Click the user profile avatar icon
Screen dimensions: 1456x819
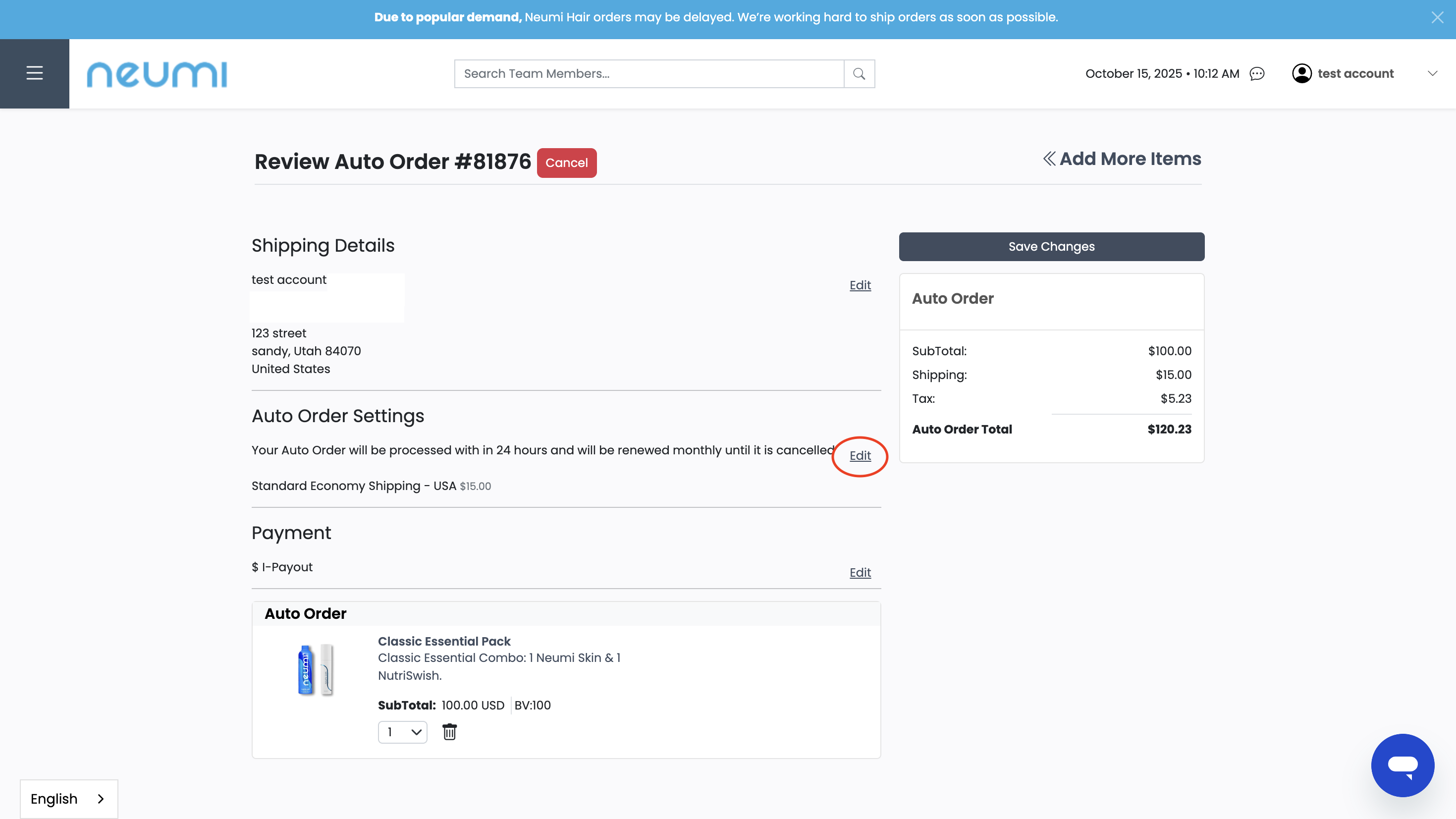point(1302,73)
